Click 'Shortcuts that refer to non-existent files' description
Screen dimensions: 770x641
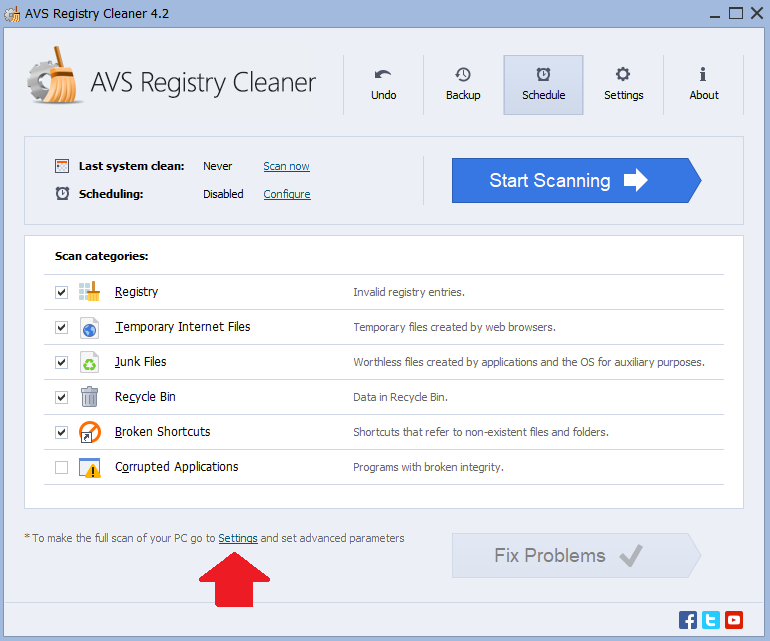(481, 432)
